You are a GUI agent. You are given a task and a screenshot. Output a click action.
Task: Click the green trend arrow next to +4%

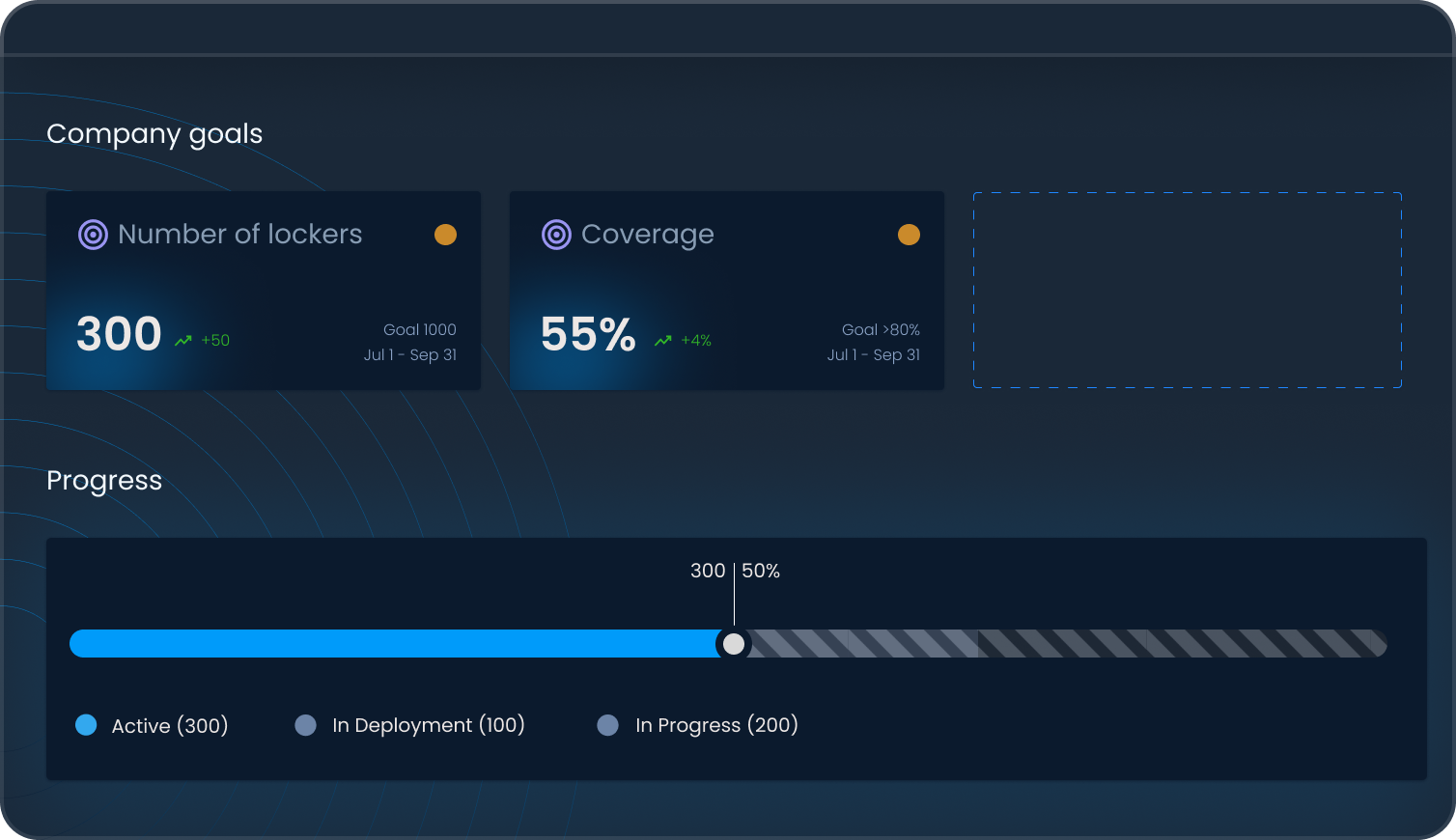point(663,341)
